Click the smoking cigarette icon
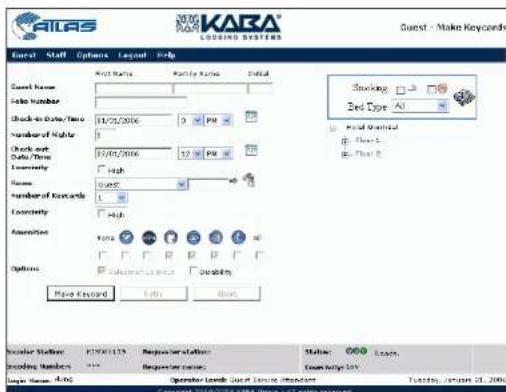The image size is (506, 392). tap(412, 88)
